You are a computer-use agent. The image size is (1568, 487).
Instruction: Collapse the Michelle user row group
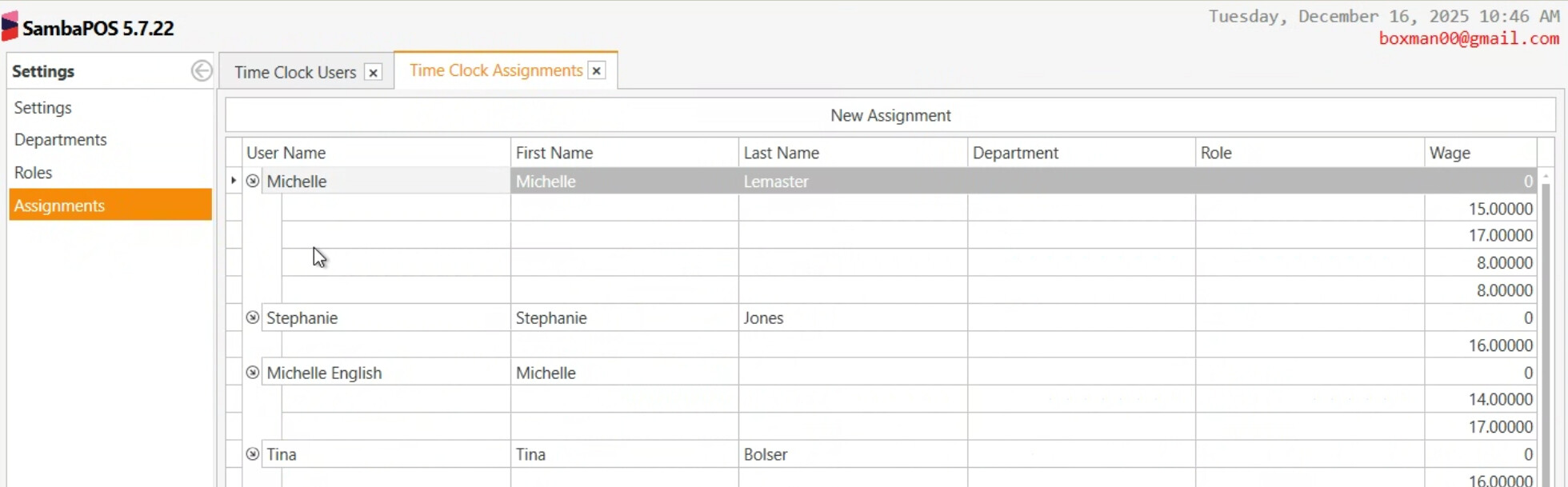coord(253,182)
